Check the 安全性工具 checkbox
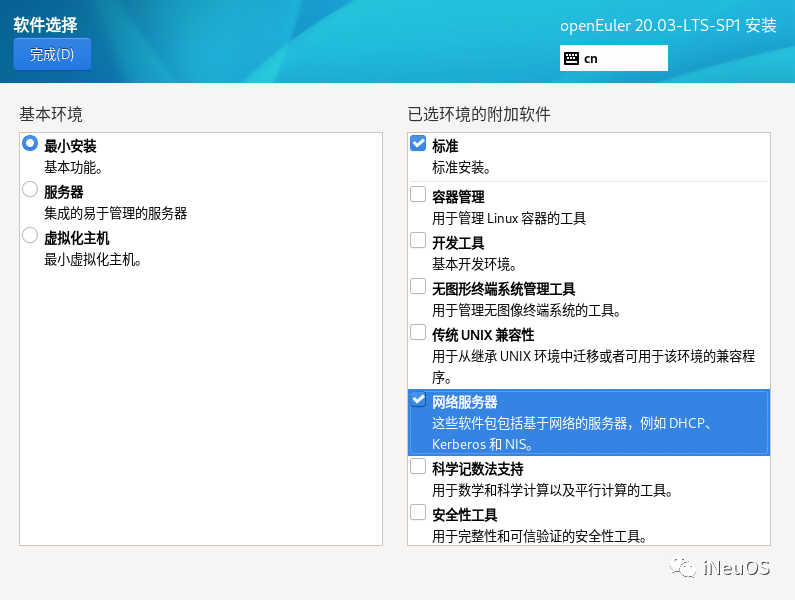 (418, 512)
